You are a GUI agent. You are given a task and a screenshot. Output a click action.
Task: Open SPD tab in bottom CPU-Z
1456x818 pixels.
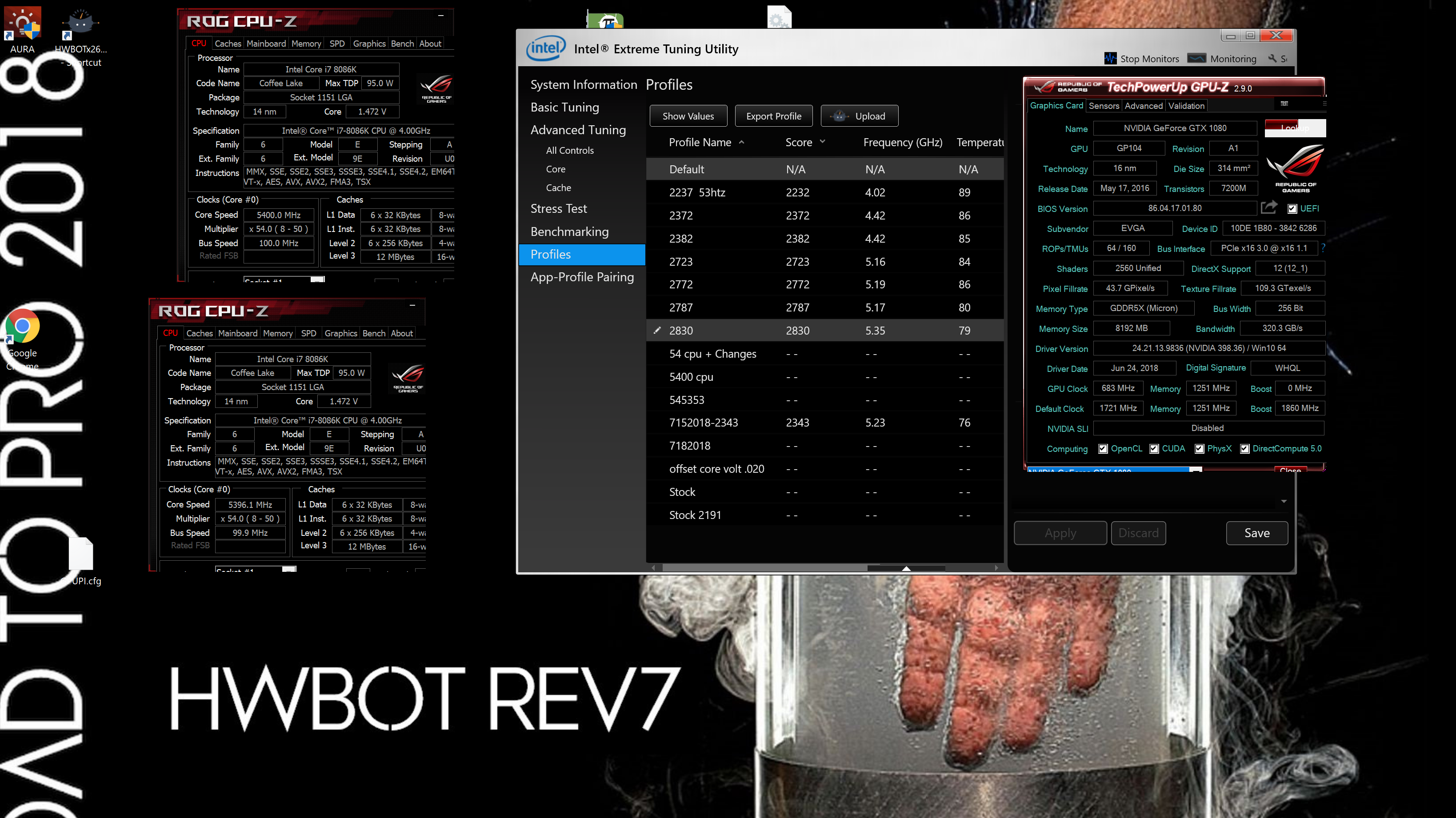(308, 333)
